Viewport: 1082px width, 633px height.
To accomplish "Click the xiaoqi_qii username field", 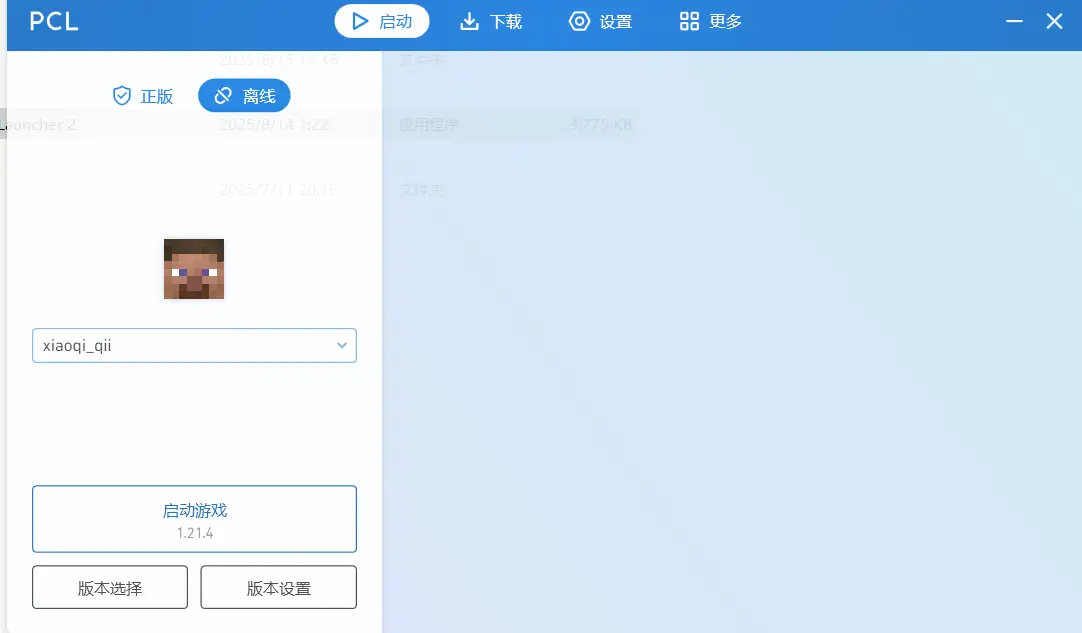I will [x=194, y=345].
